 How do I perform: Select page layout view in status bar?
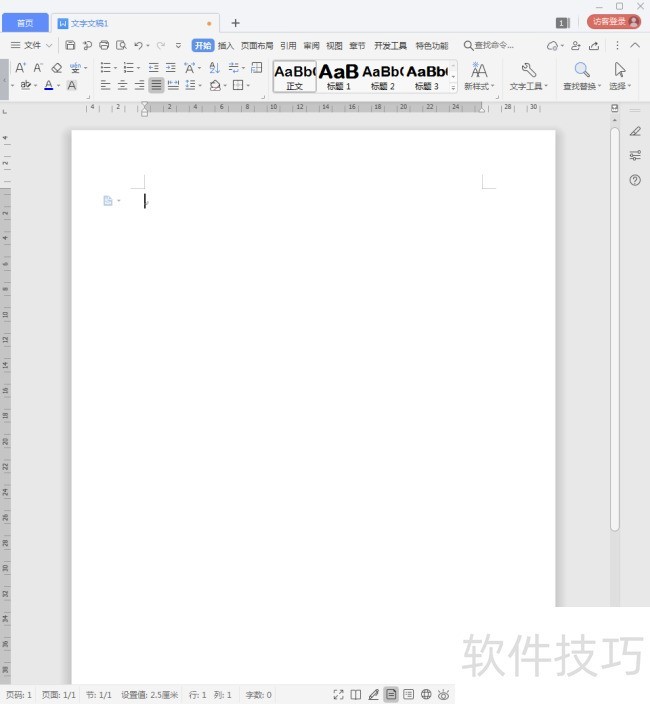pyautogui.click(x=391, y=695)
